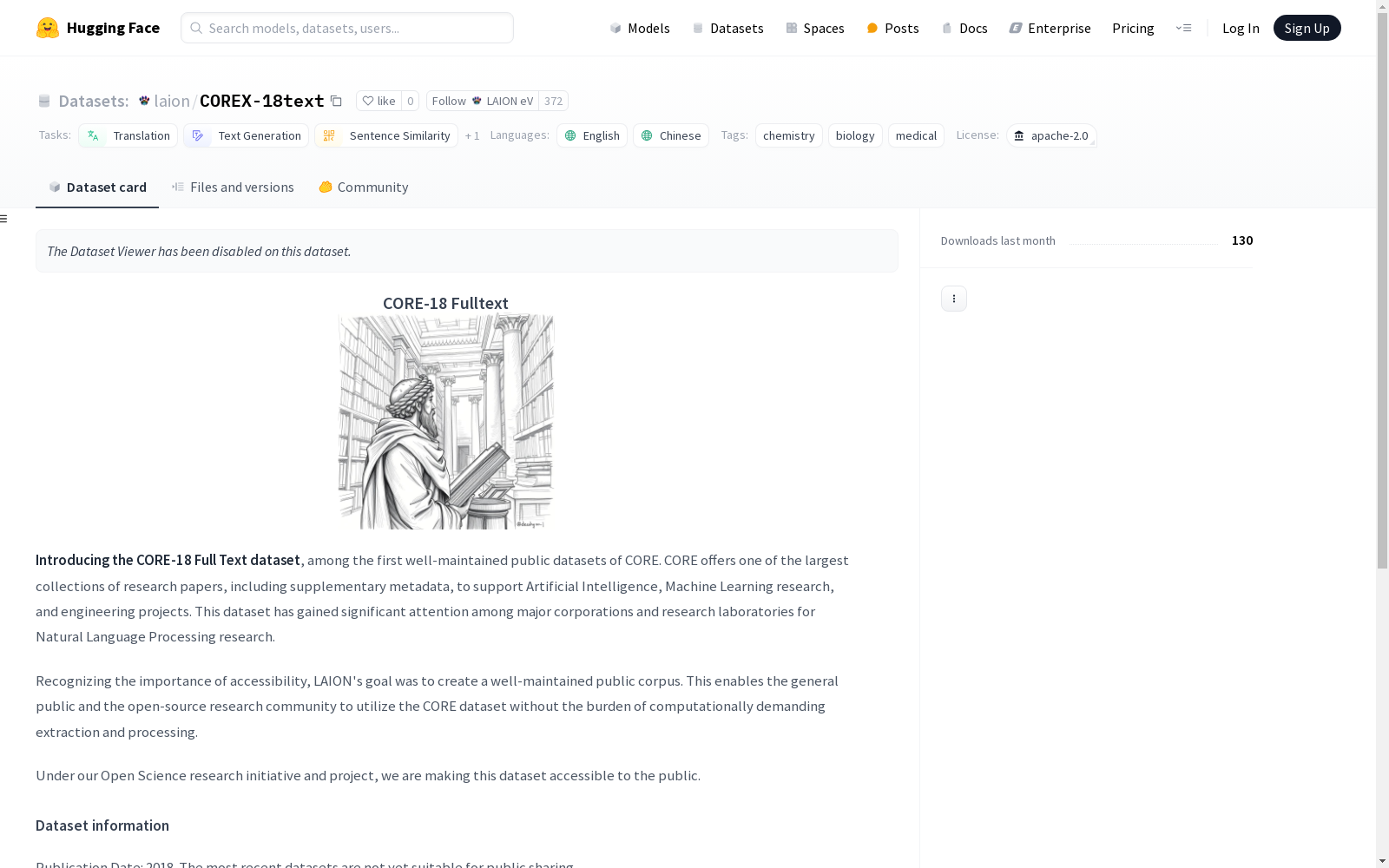This screenshot has height=868, width=1389.
Task: Click the COREX-18text dataset name
Action: (x=262, y=101)
